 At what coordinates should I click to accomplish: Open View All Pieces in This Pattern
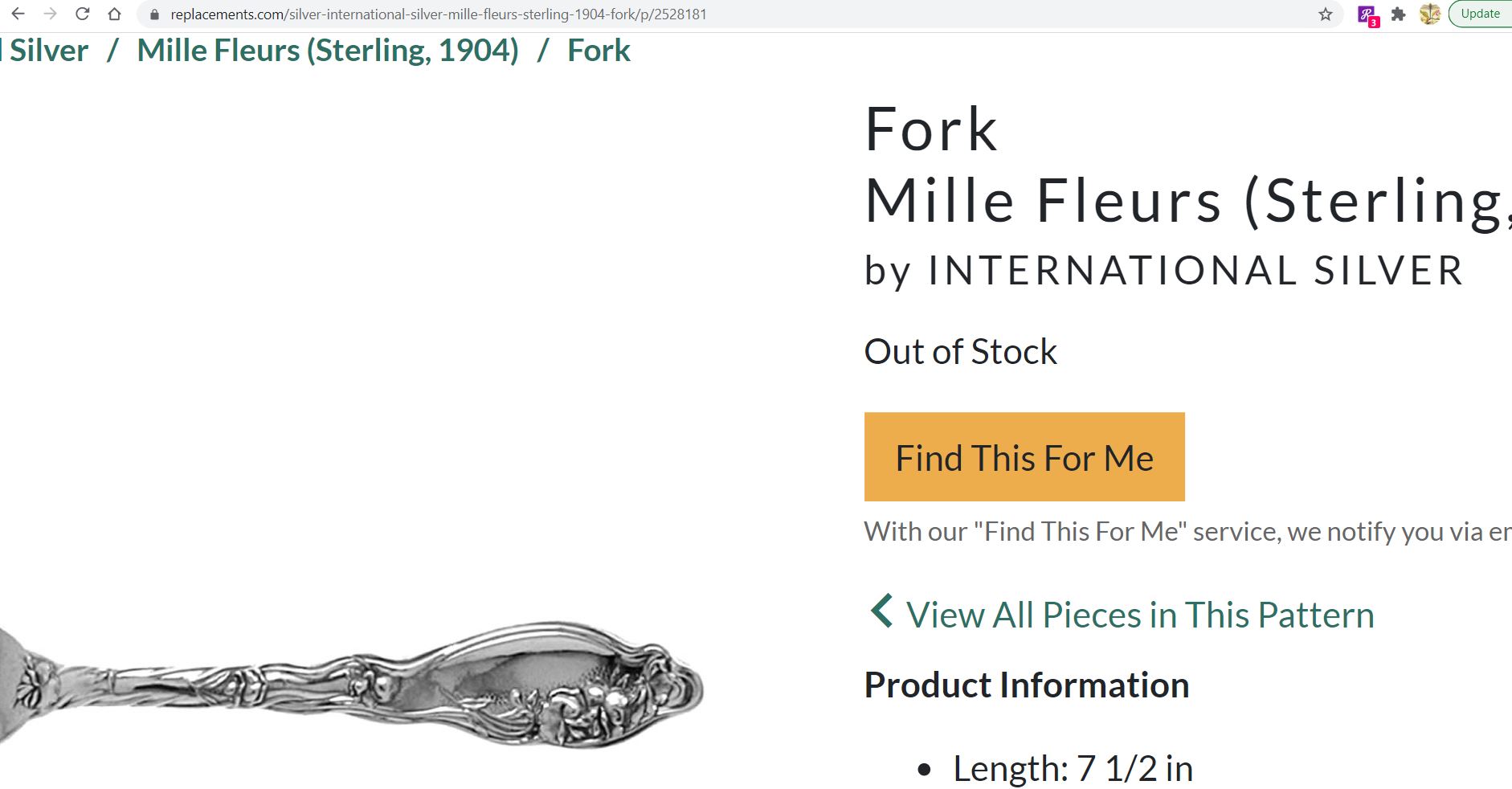[x=1139, y=615]
